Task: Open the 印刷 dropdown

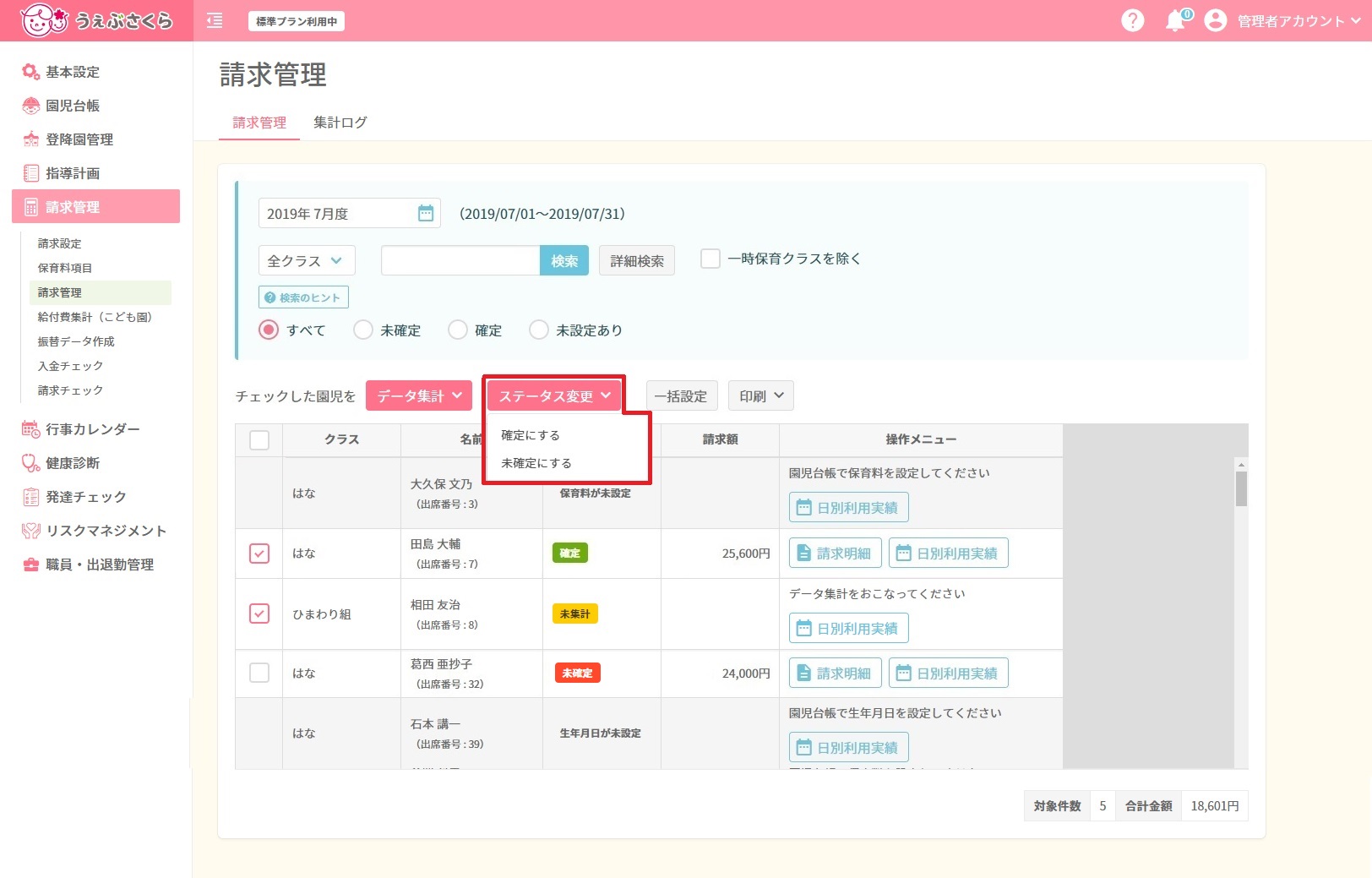Action: [761, 395]
